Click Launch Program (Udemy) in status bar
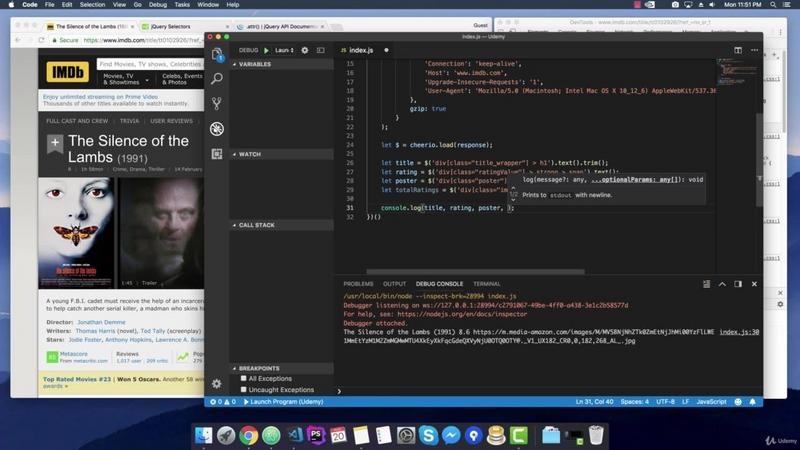The image size is (800, 450). 284,402
